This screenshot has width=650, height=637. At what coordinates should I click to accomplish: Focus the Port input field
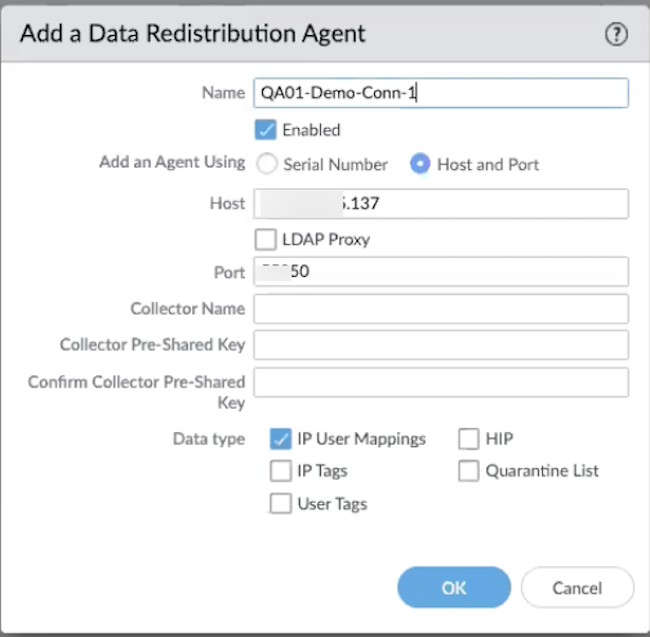coord(440,271)
